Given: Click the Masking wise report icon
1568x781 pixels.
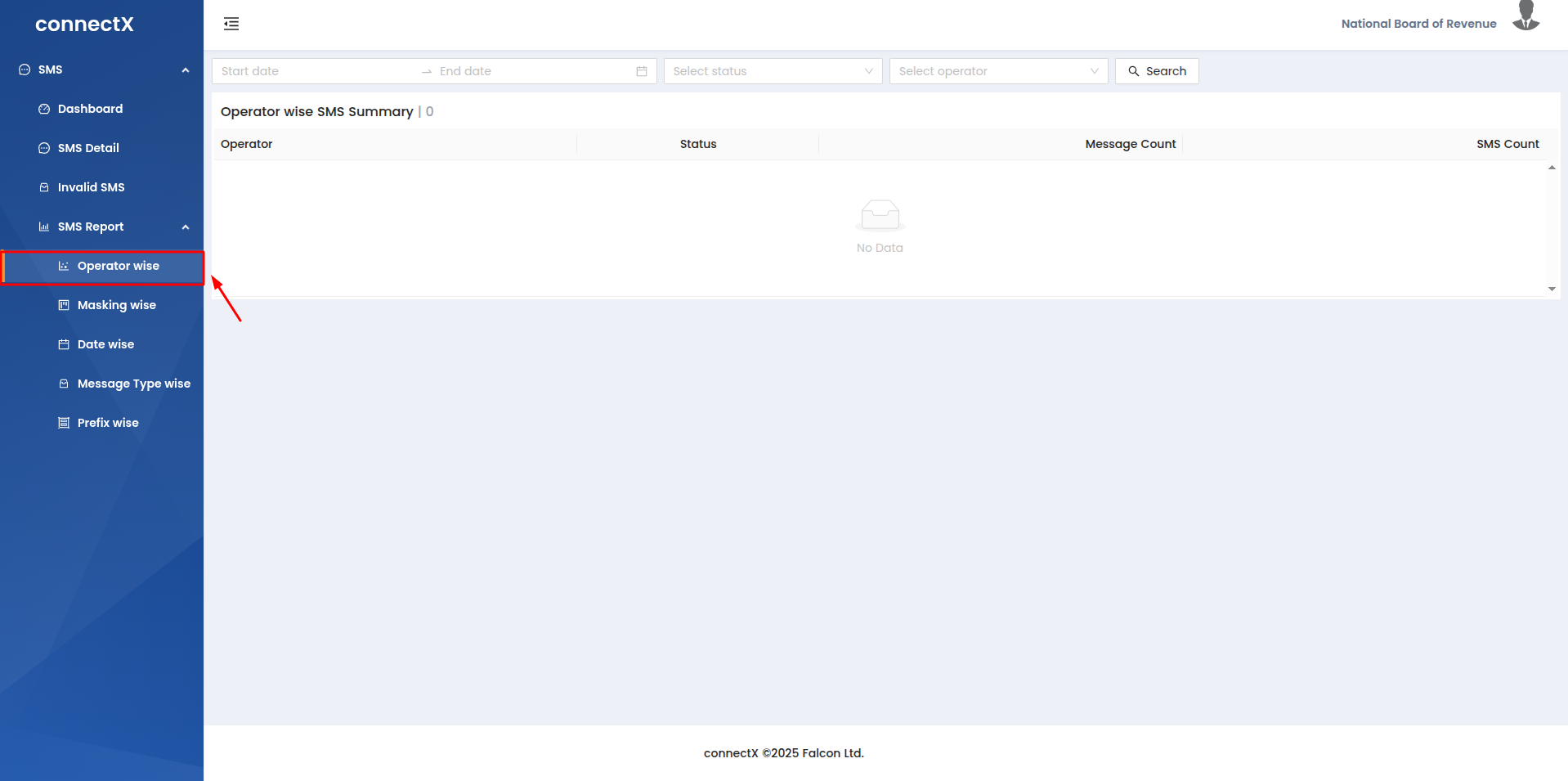Looking at the screenshot, I should click(x=64, y=305).
